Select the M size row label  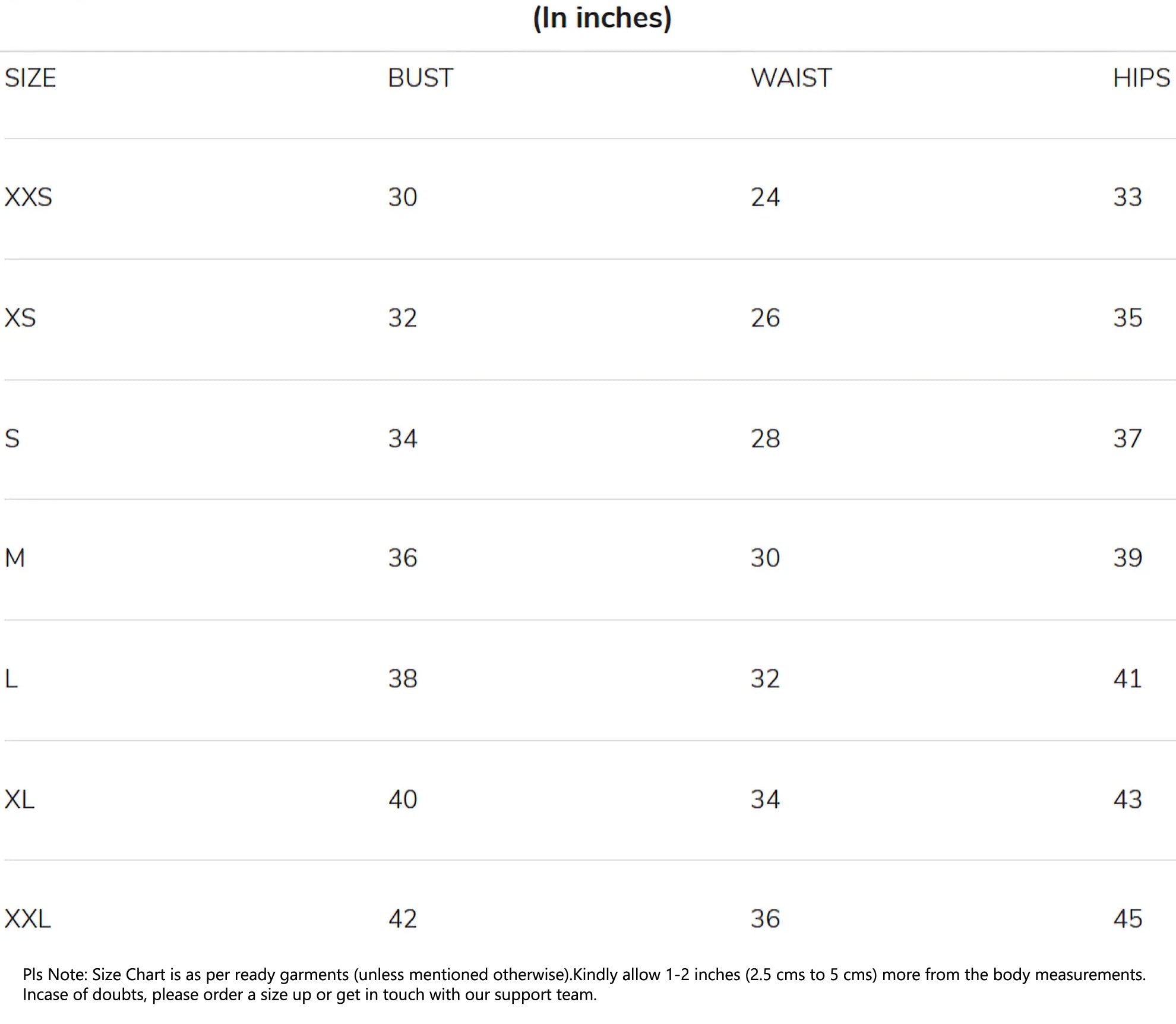coord(15,558)
